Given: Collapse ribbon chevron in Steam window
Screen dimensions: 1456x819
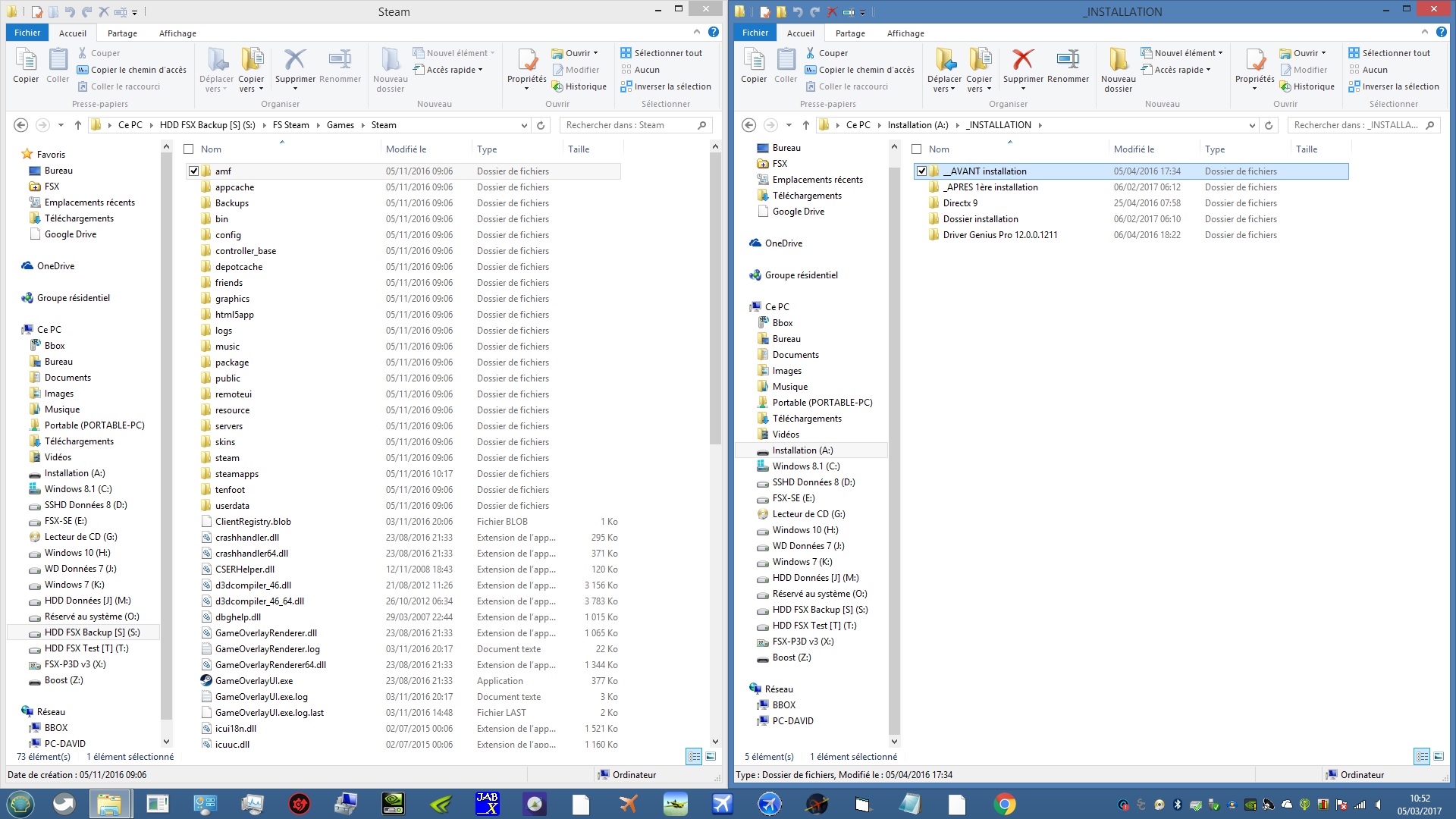Looking at the screenshot, I should 696,32.
